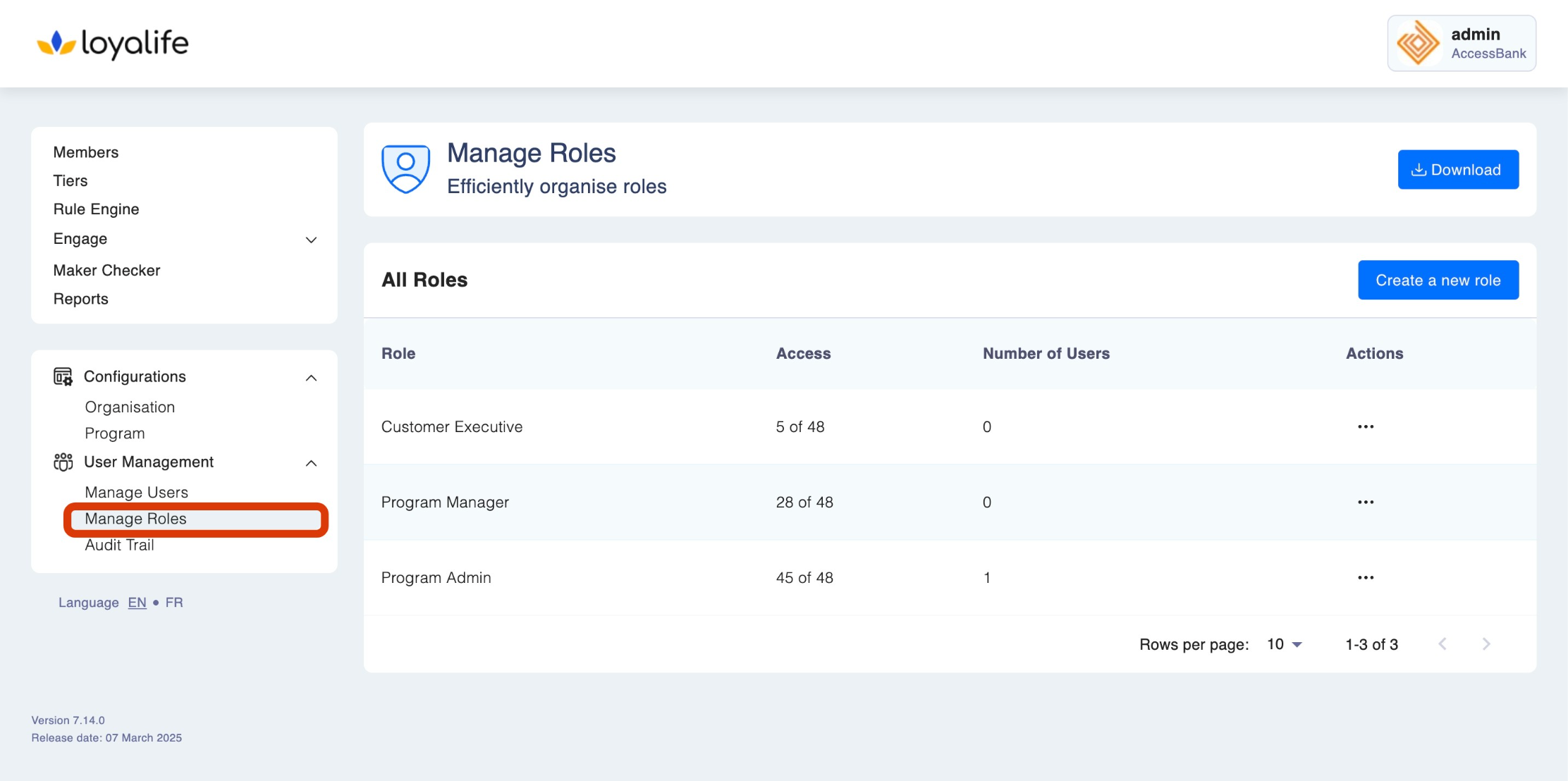Expand the Engage menu chevron
The width and height of the screenshot is (1568, 781).
(x=311, y=240)
